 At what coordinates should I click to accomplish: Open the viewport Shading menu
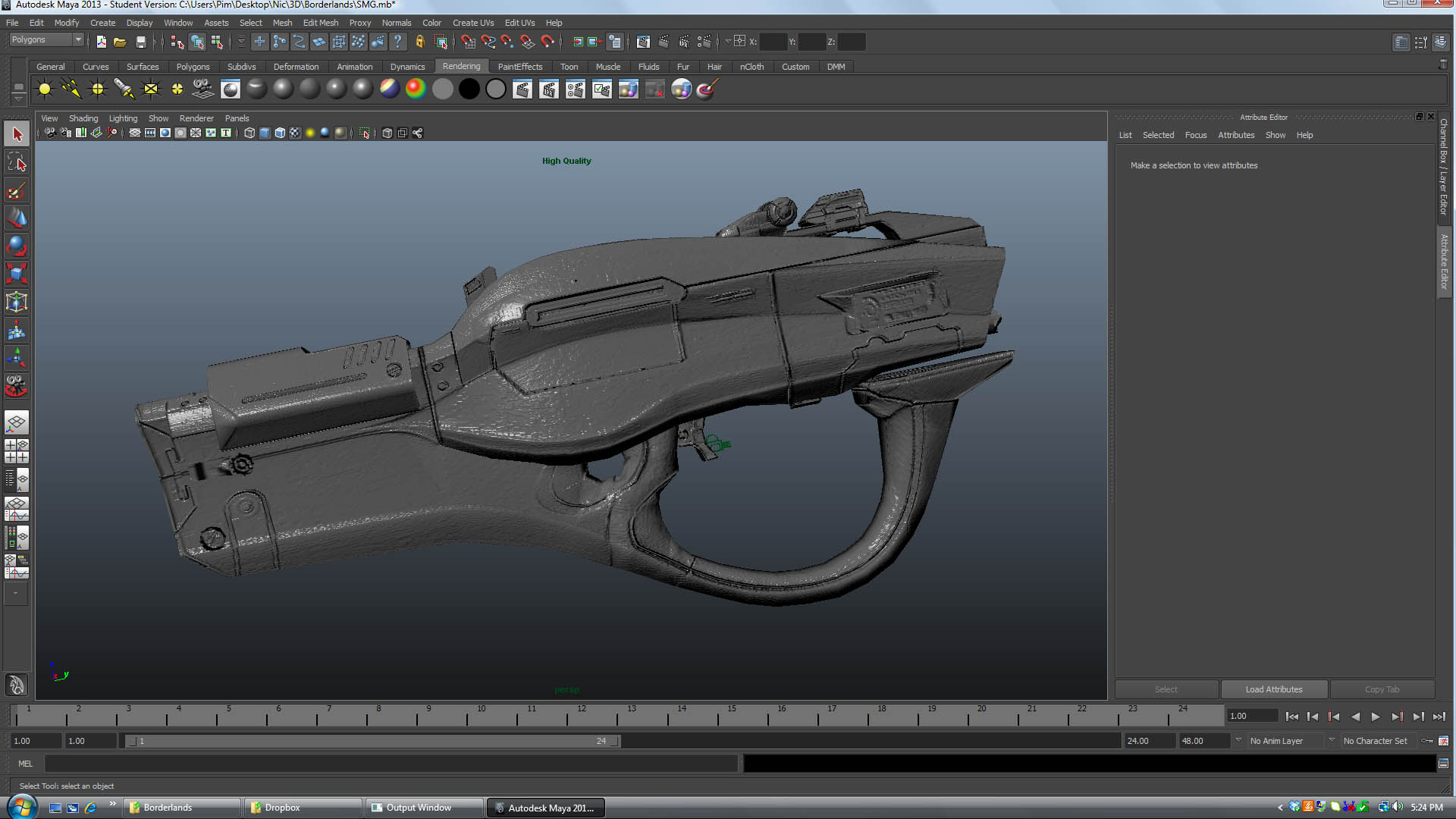click(x=83, y=118)
